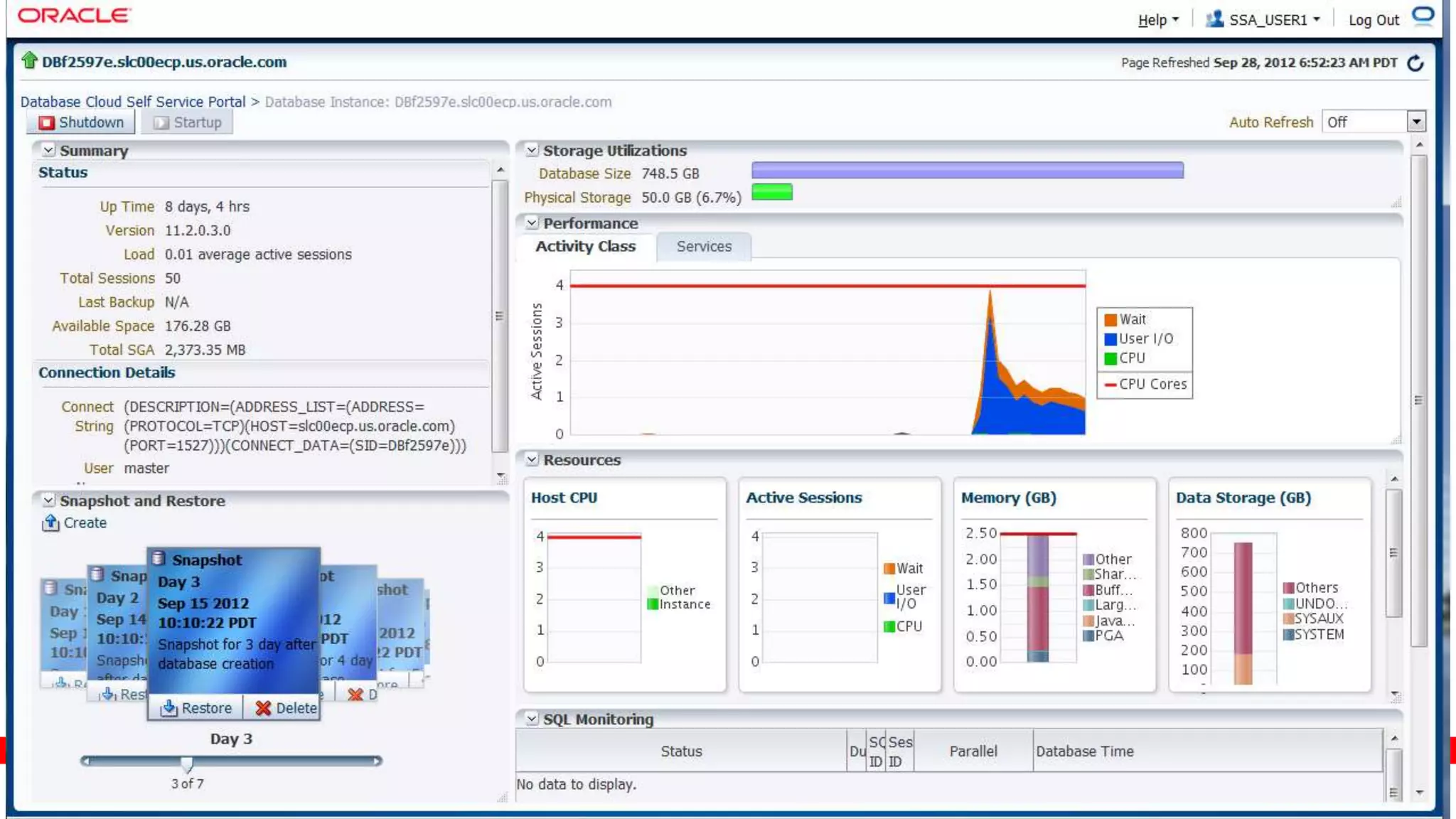
Task: Click the Shutdown button
Action: click(x=81, y=122)
